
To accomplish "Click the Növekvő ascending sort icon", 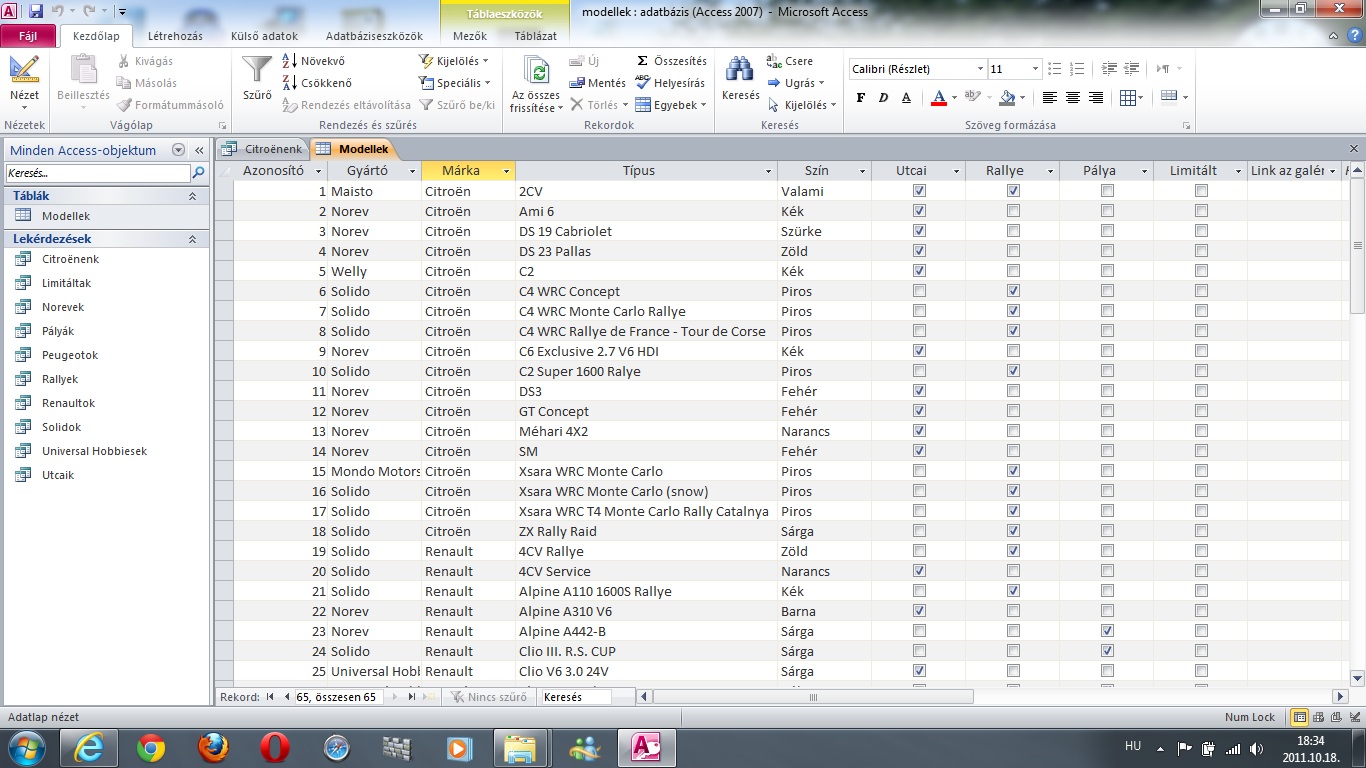I will tap(289, 61).
